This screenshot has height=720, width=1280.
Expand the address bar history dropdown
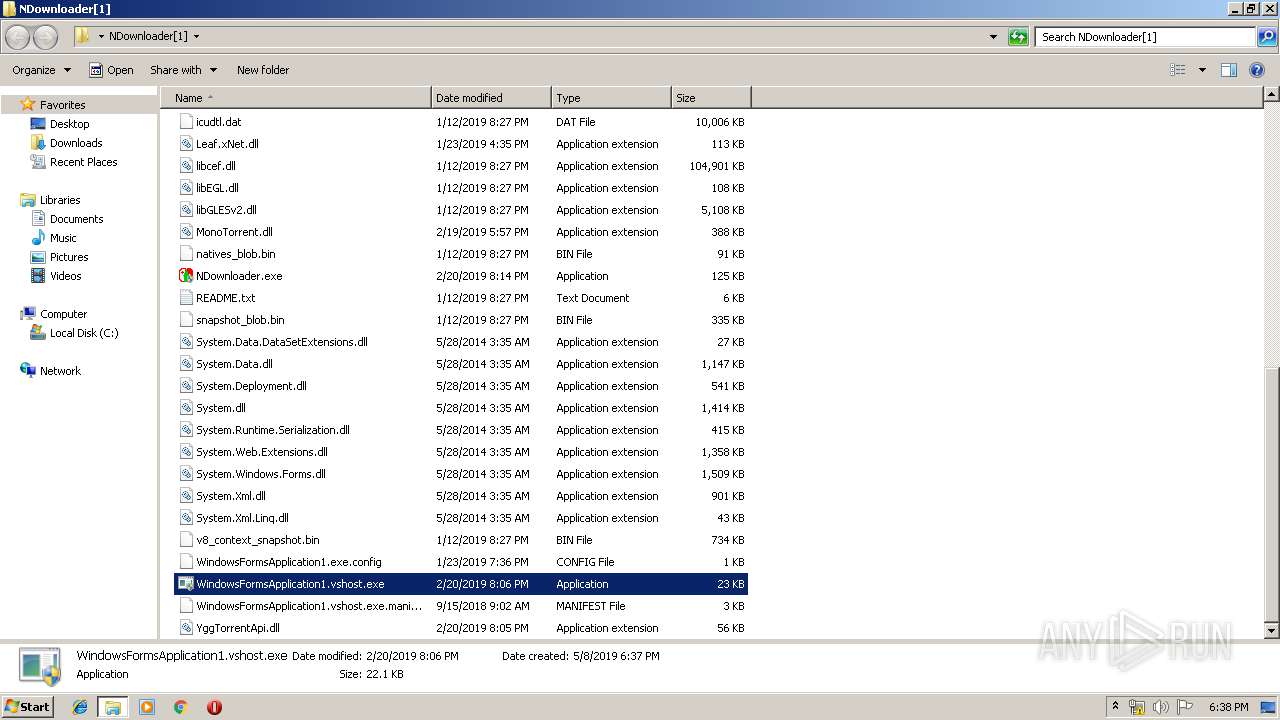(x=993, y=37)
